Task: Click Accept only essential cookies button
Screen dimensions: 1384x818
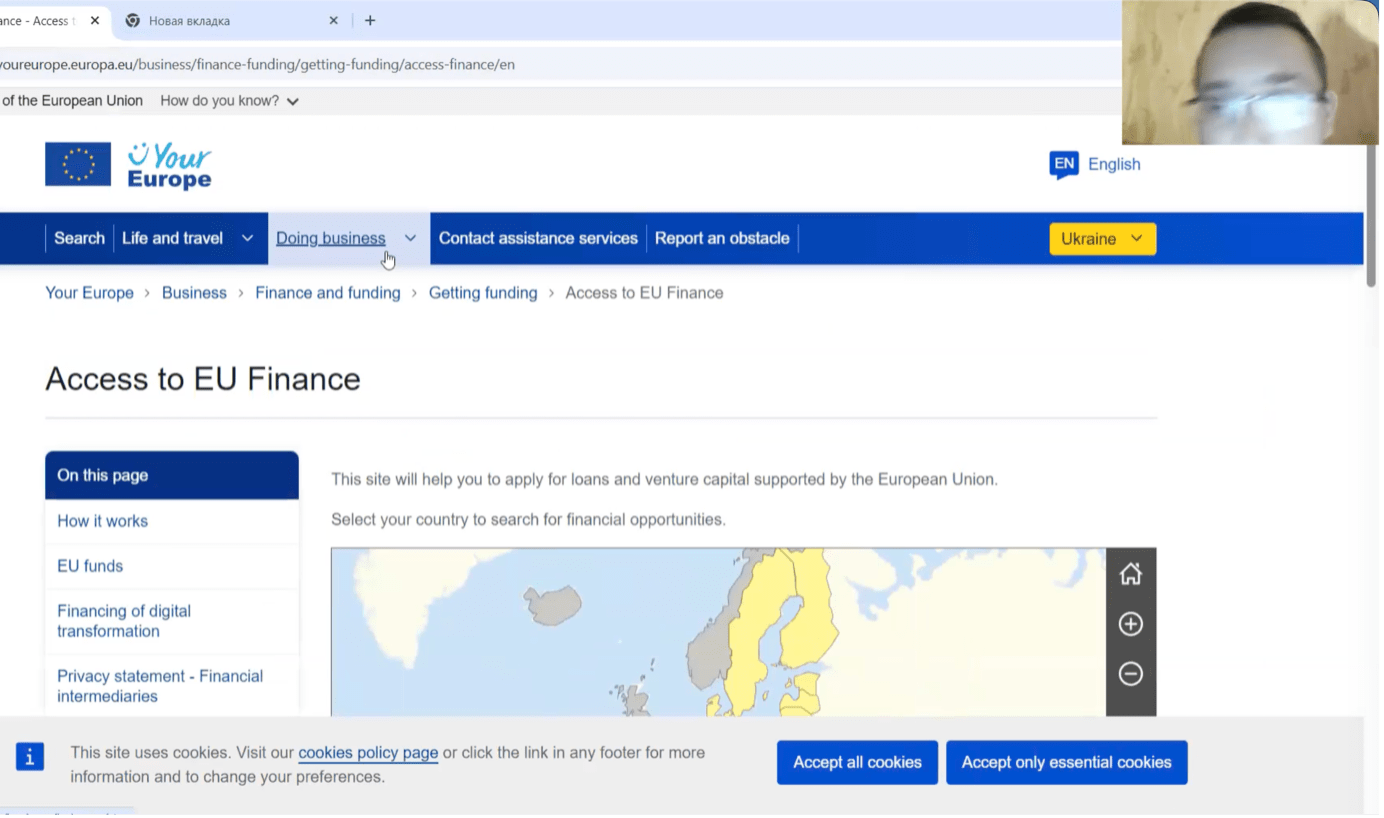Action: [1066, 762]
